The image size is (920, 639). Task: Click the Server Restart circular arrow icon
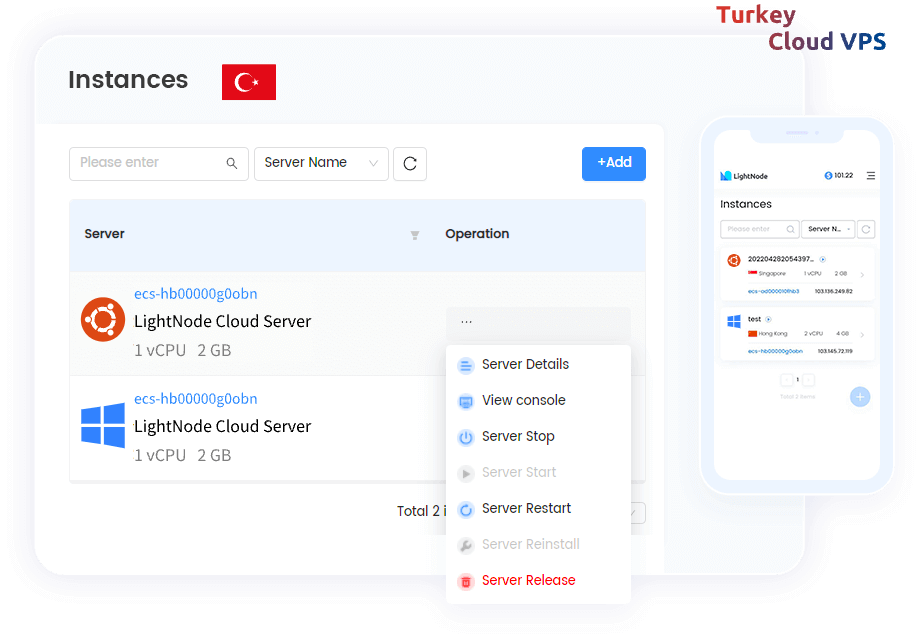[x=465, y=508]
